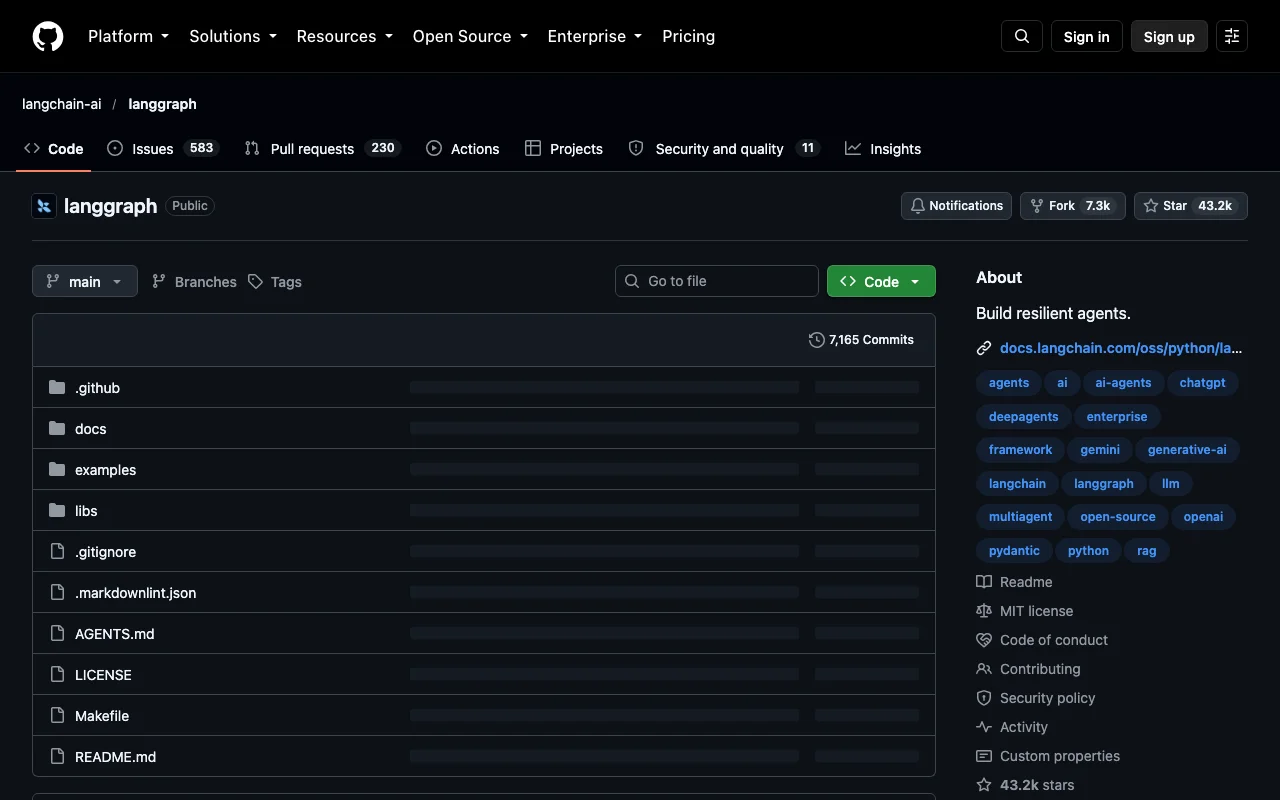The image size is (1280, 800).
Task: Open the docs.langchain.com link in About
Action: coord(1120,348)
